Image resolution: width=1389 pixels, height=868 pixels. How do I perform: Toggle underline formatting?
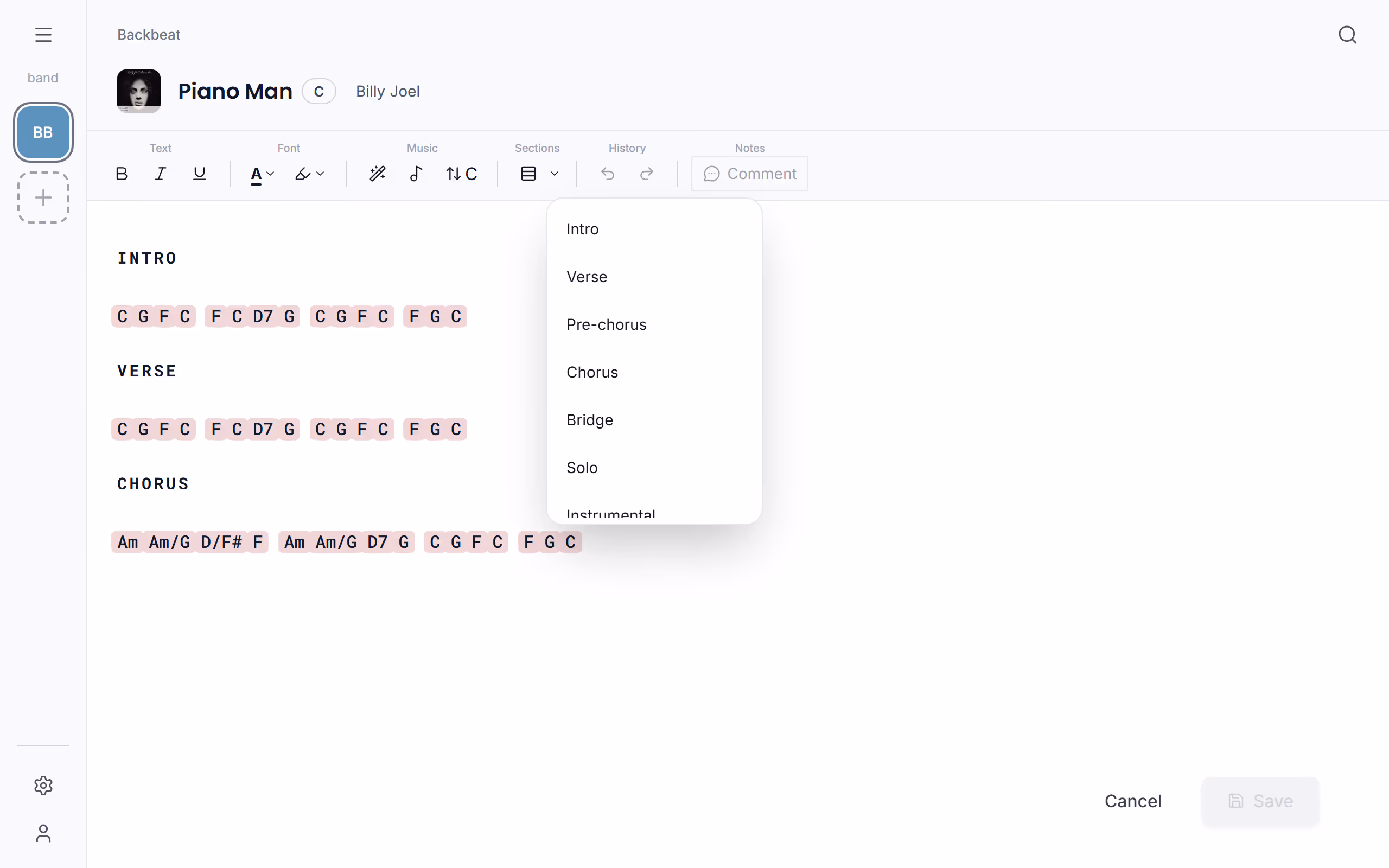199,174
